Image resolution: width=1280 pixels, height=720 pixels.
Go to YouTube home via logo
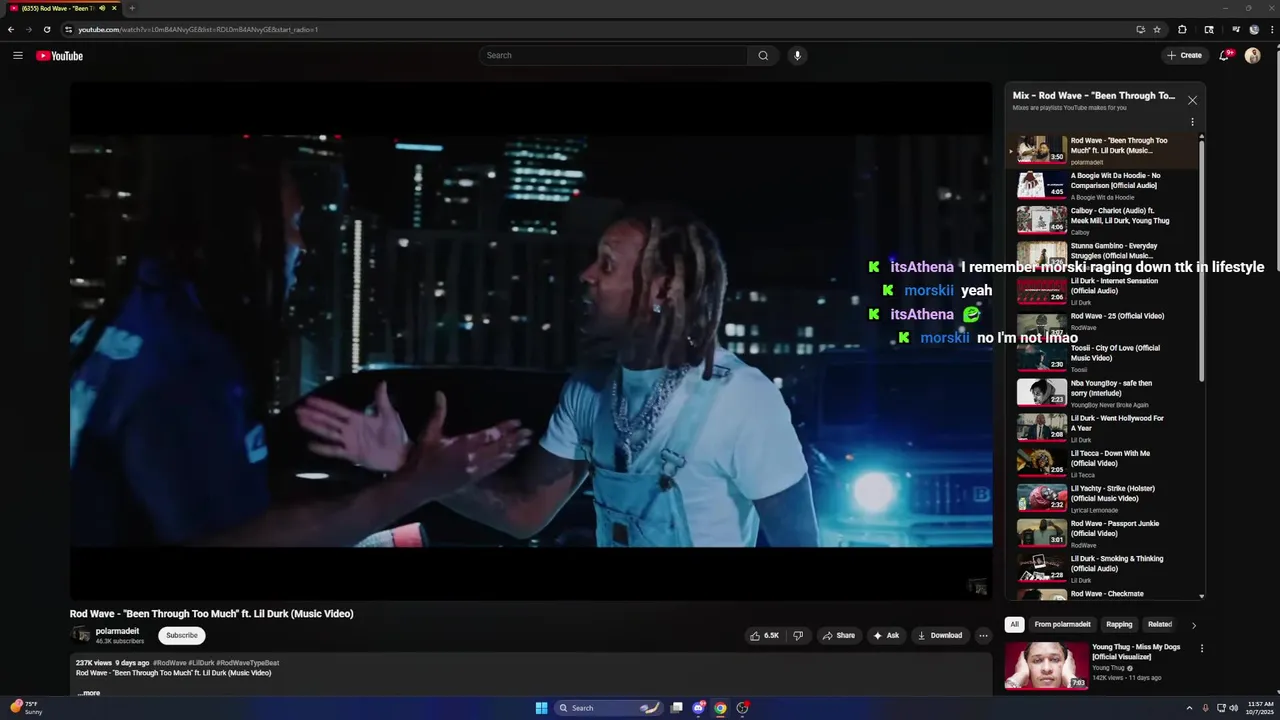coord(59,56)
